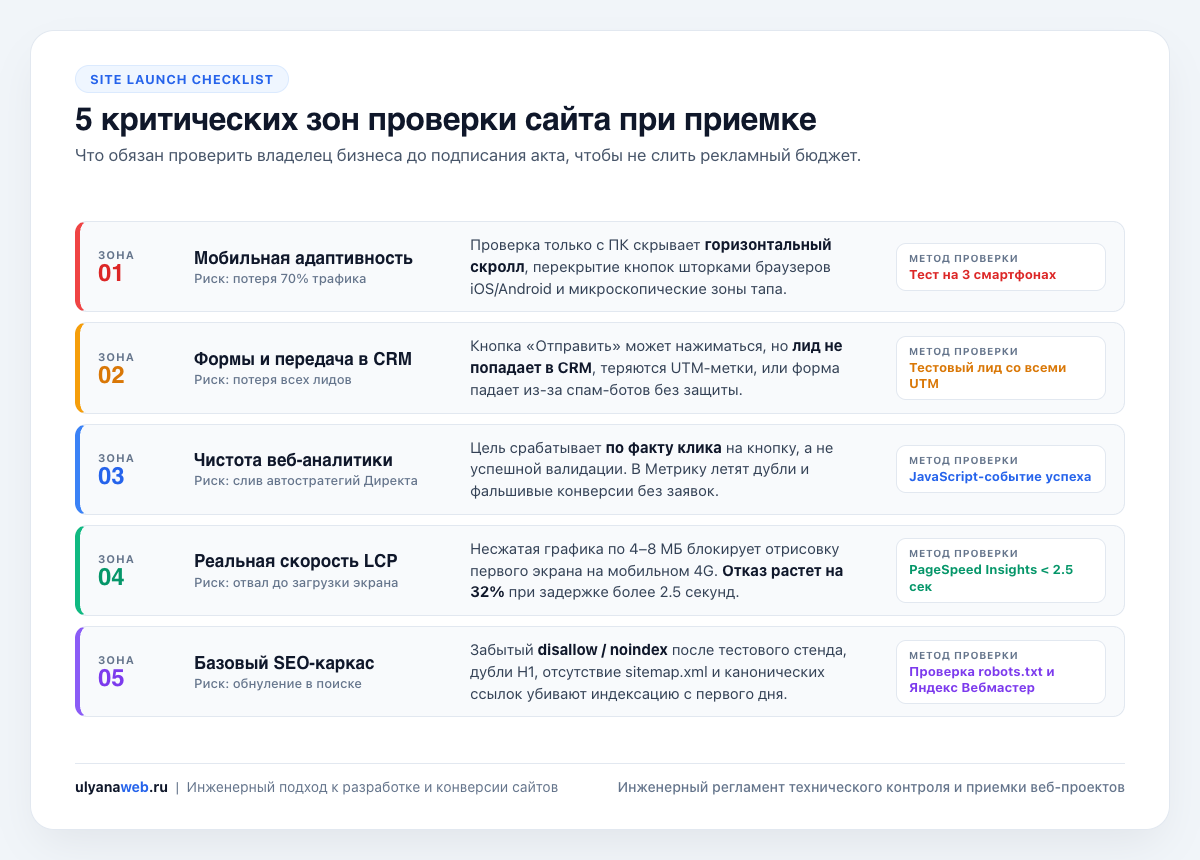
Task: Open the method box 'Проверка robots.txt и Яндекс Вебмастер'
Action: [x=1001, y=672]
